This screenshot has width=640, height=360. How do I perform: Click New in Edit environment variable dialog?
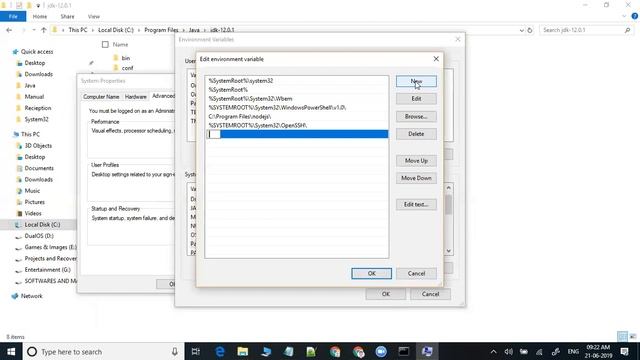click(x=416, y=81)
